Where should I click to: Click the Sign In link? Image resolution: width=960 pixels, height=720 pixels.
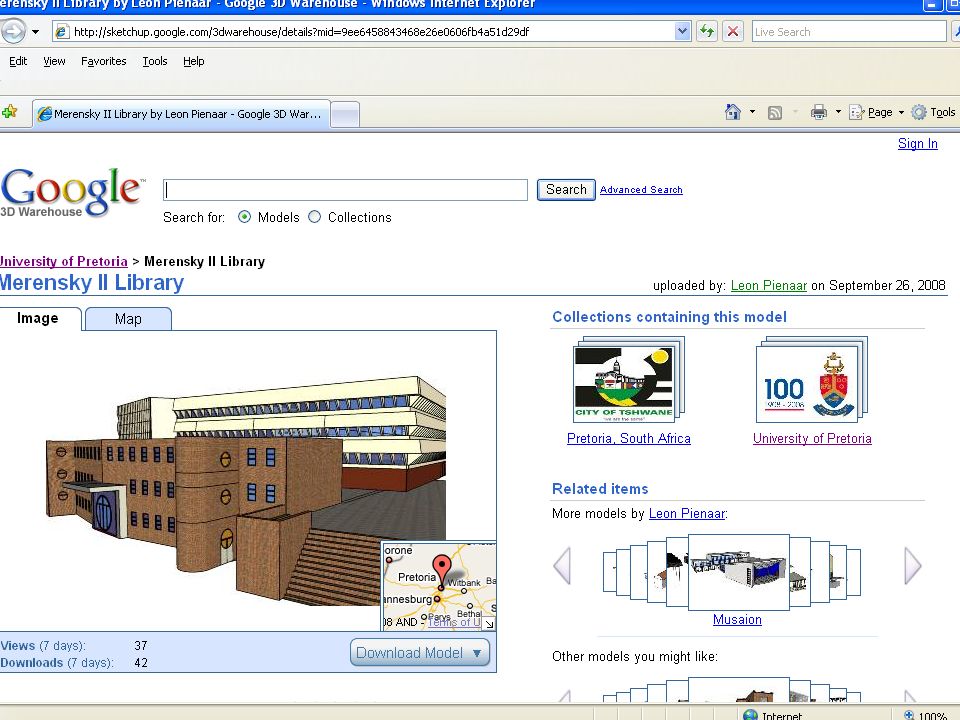point(917,143)
